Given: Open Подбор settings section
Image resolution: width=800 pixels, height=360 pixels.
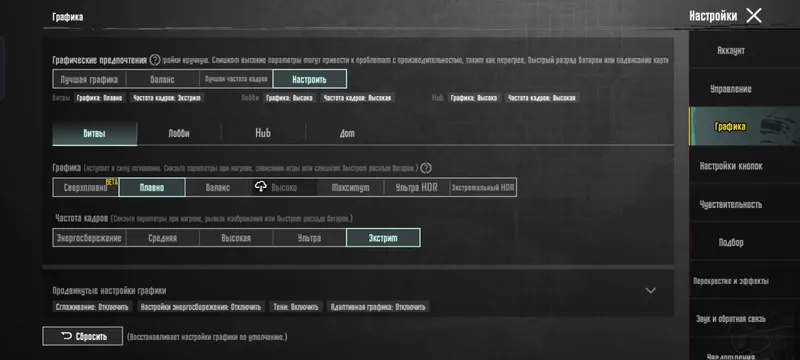Looking at the screenshot, I should tap(744, 242).
